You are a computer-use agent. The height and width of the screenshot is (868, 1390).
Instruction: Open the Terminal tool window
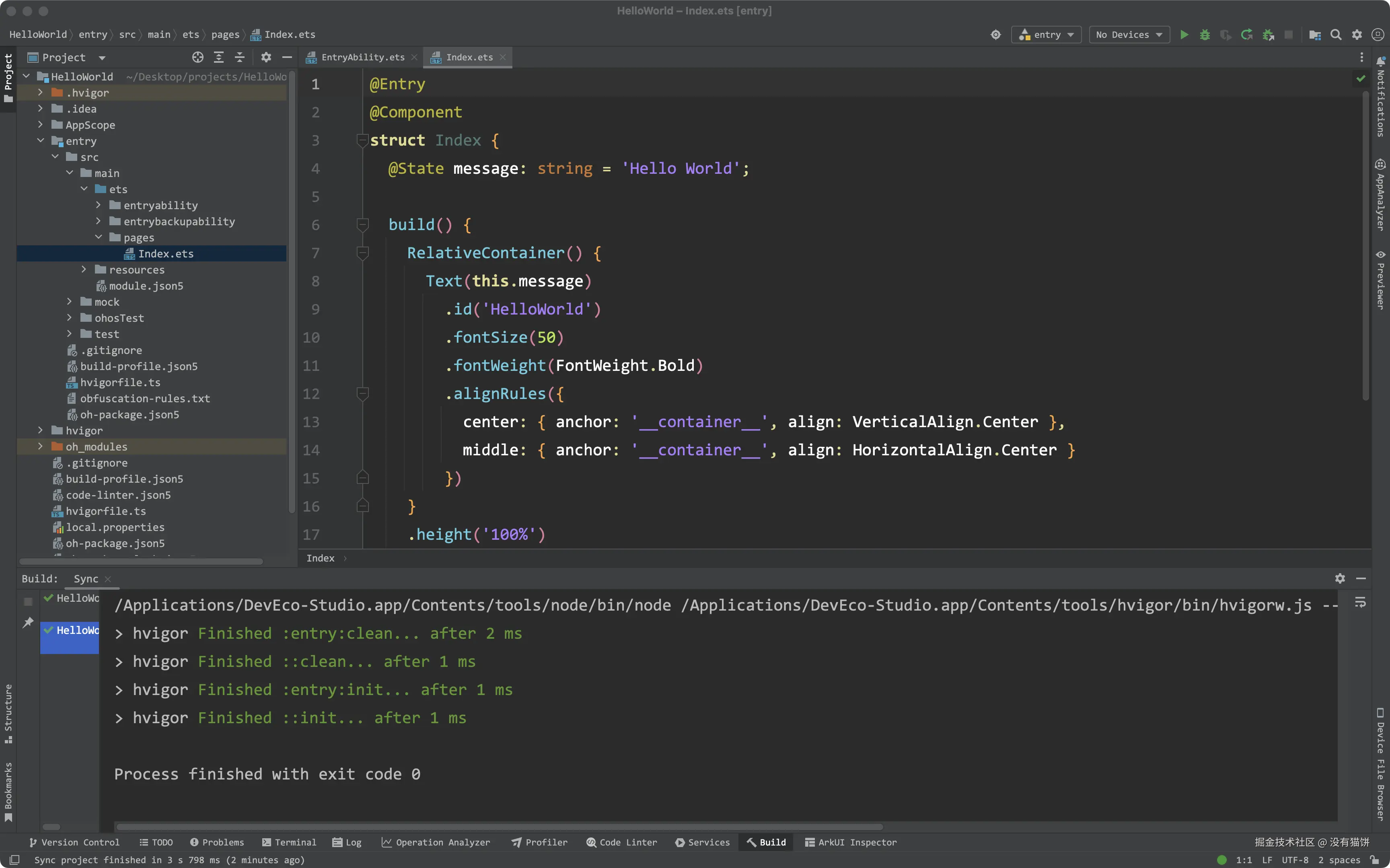coord(289,843)
